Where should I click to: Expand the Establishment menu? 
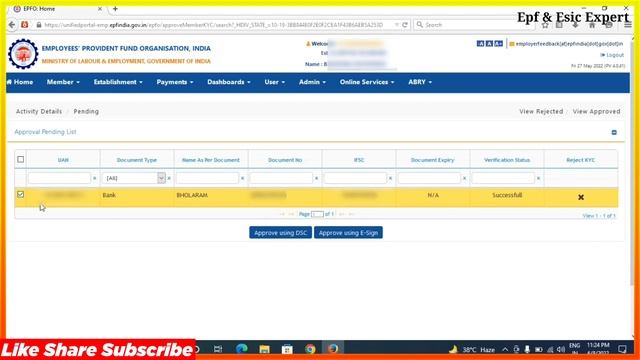click(x=118, y=82)
